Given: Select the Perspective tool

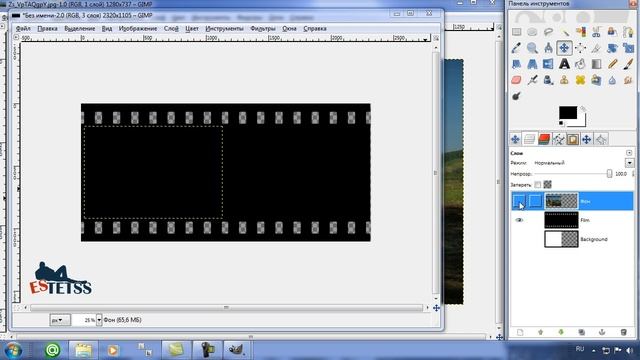Looking at the screenshot, I should [x=532, y=64].
